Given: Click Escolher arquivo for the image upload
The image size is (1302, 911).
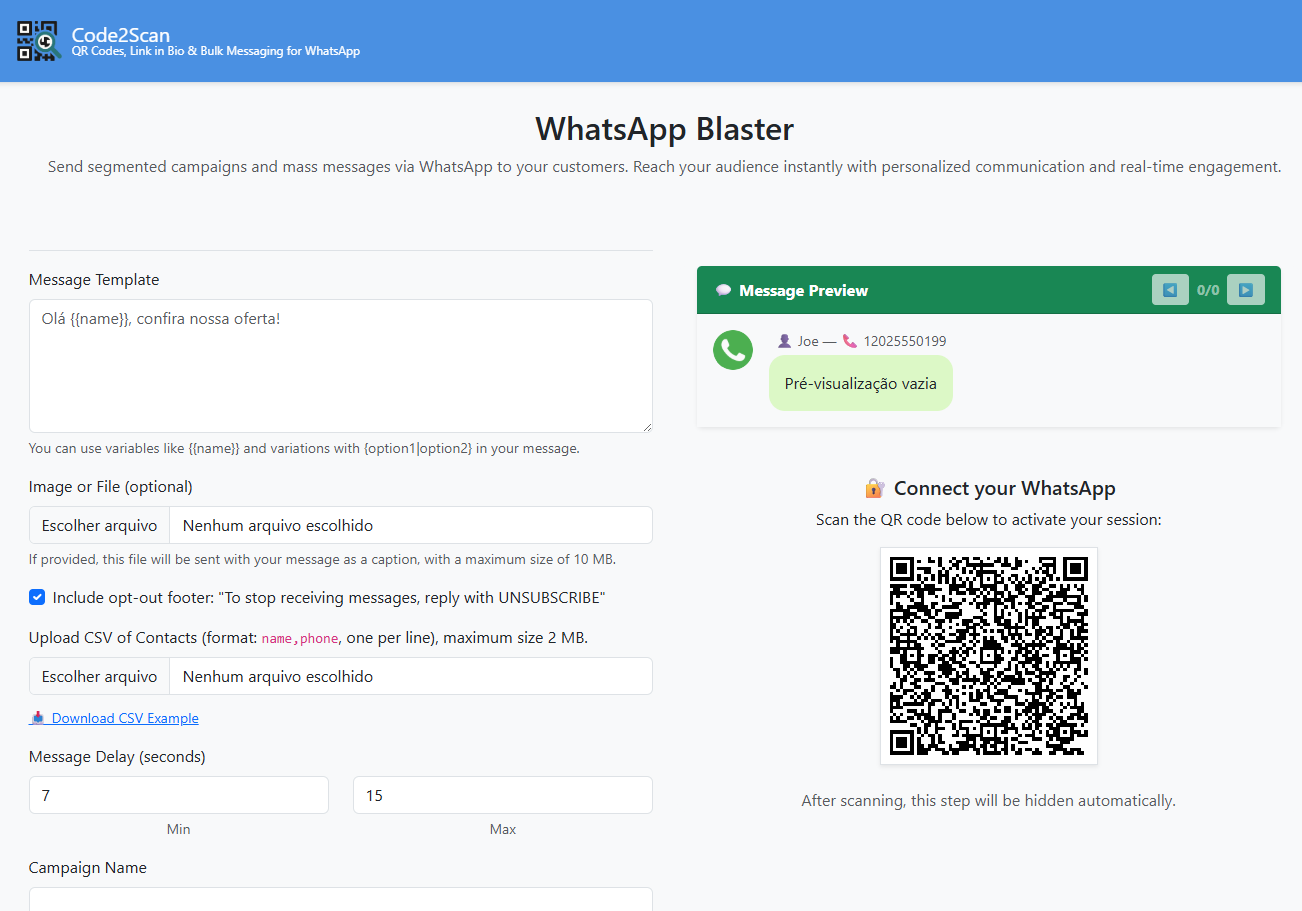Looking at the screenshot, I should pyautogui.click(x=99, y=524).
